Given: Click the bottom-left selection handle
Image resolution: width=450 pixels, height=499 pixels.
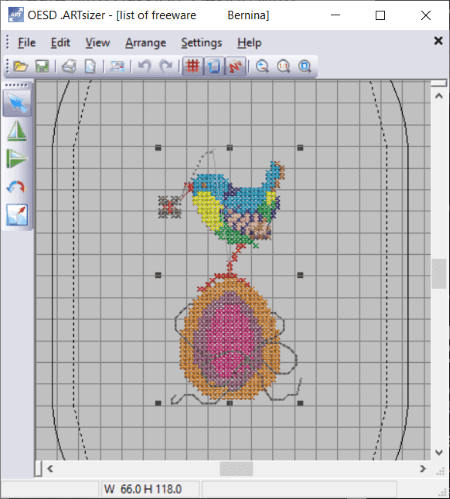Looking at the screenshot, I should tap(158, 403).
